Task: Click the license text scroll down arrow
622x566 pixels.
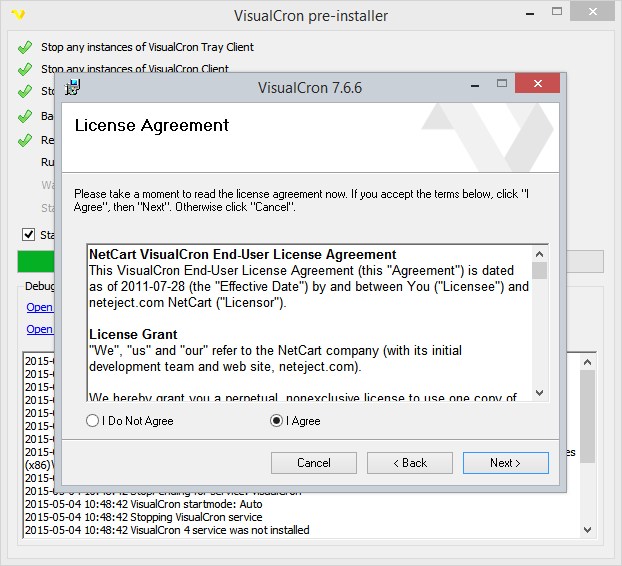Action: 540,393
